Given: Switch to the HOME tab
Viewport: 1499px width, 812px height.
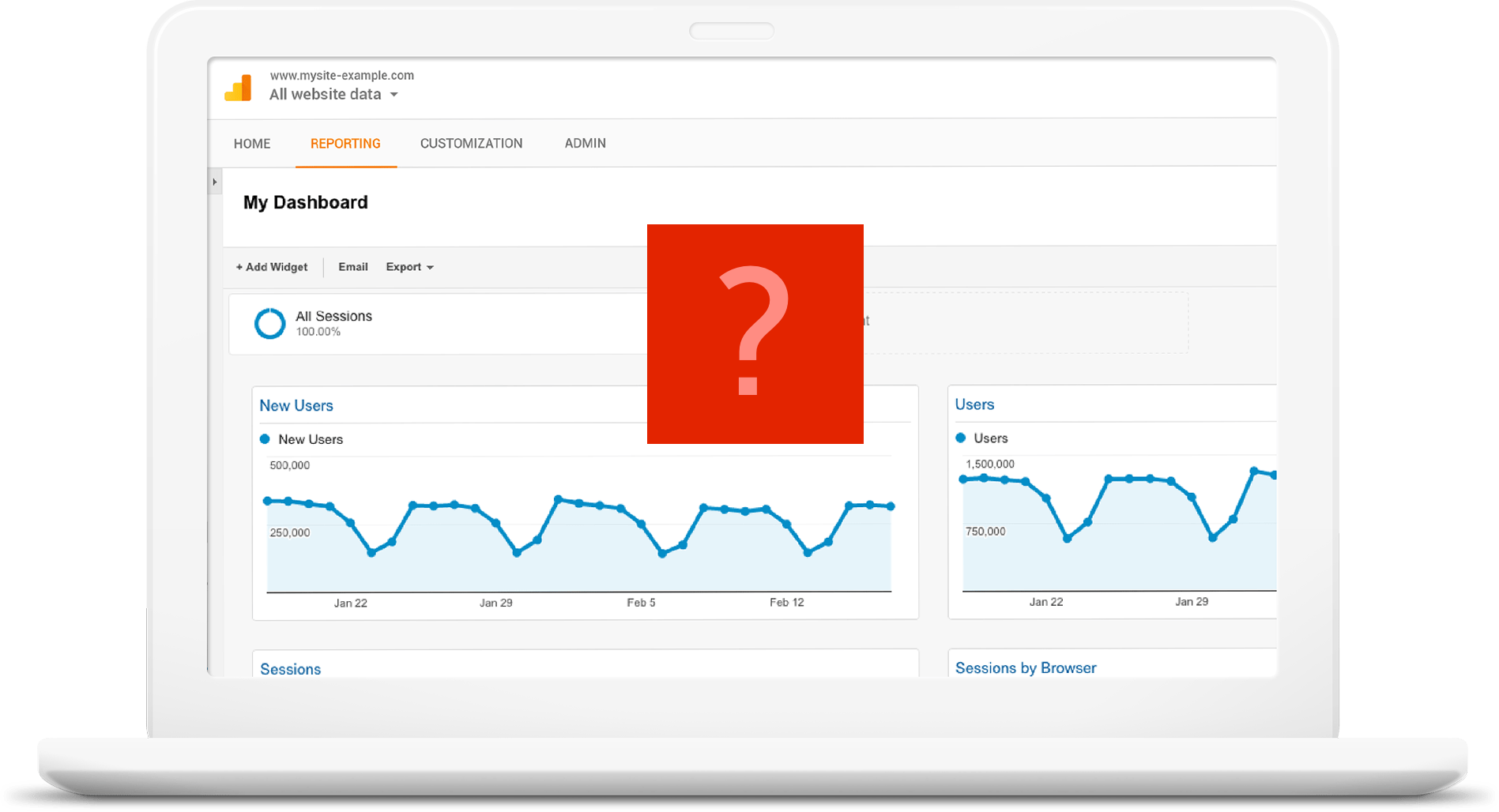Looking at the screenshot, I should tap(252, 144).
